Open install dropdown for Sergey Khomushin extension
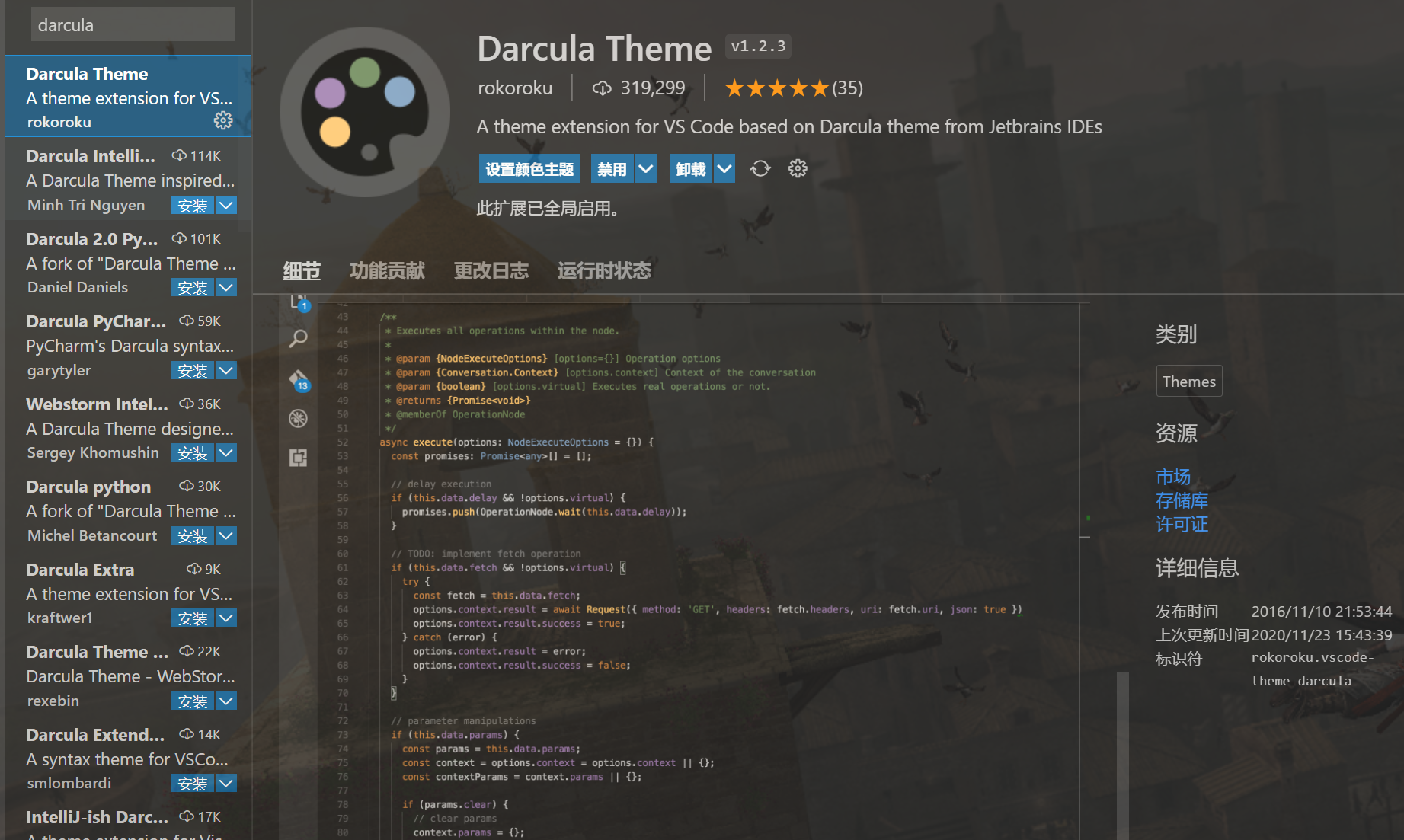Image resolution: width=1404 pixels, height=840 pixels. (226, 452)
